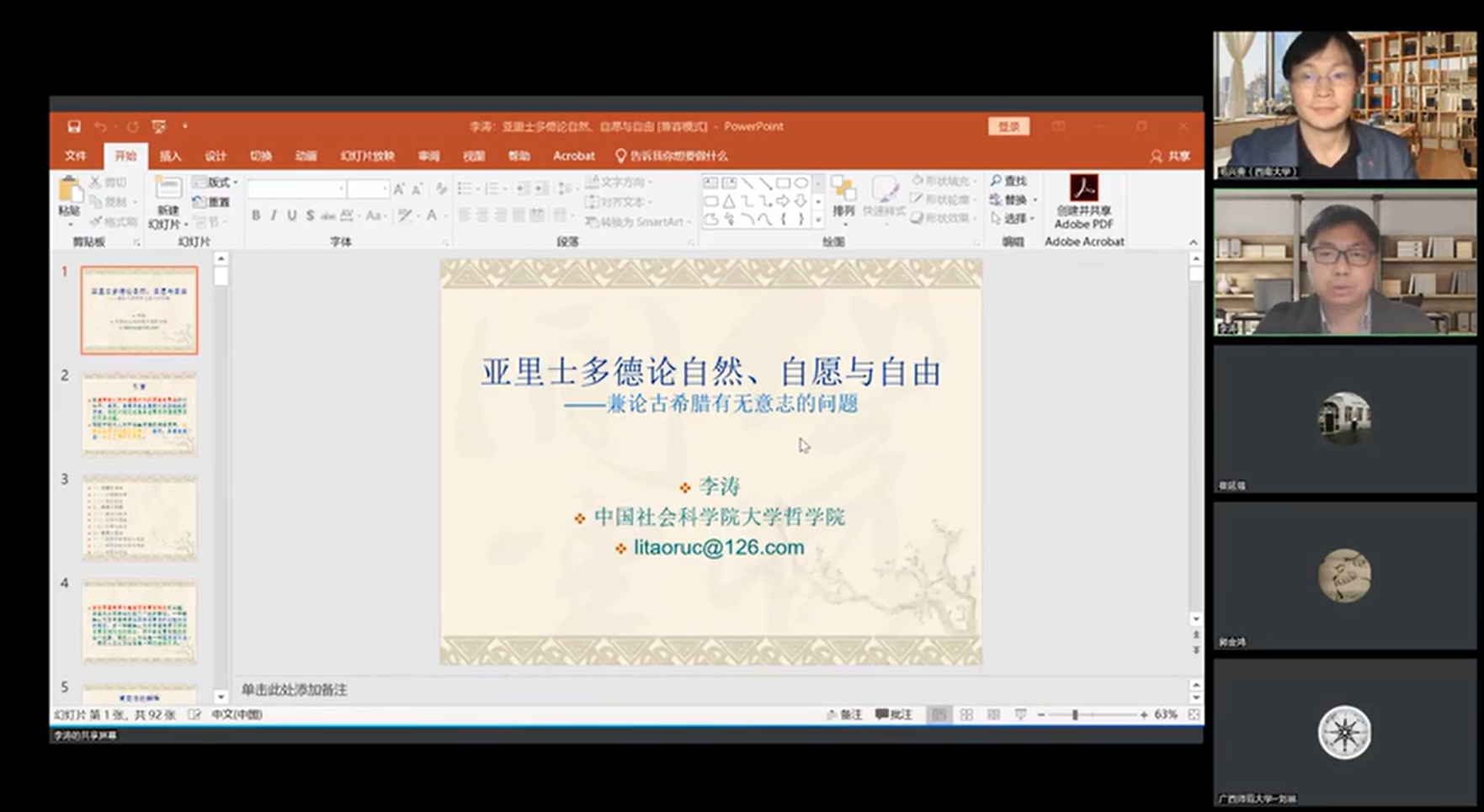Screen dimensions: 1484x812
Task: Toggle the Comments (批注) pane
Action: (894, 714)
